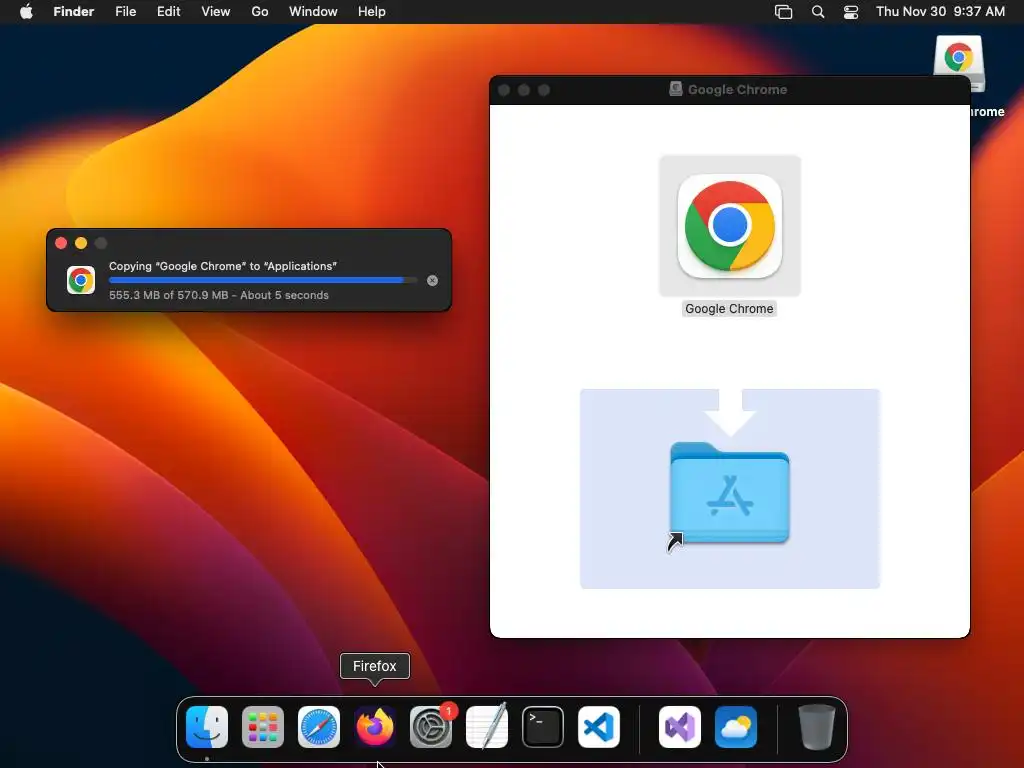Image resolution: width=1024 pixels, height=768 pixels.
Task: Open System Settings in the Dock
Action: click(x=431, y=727)
